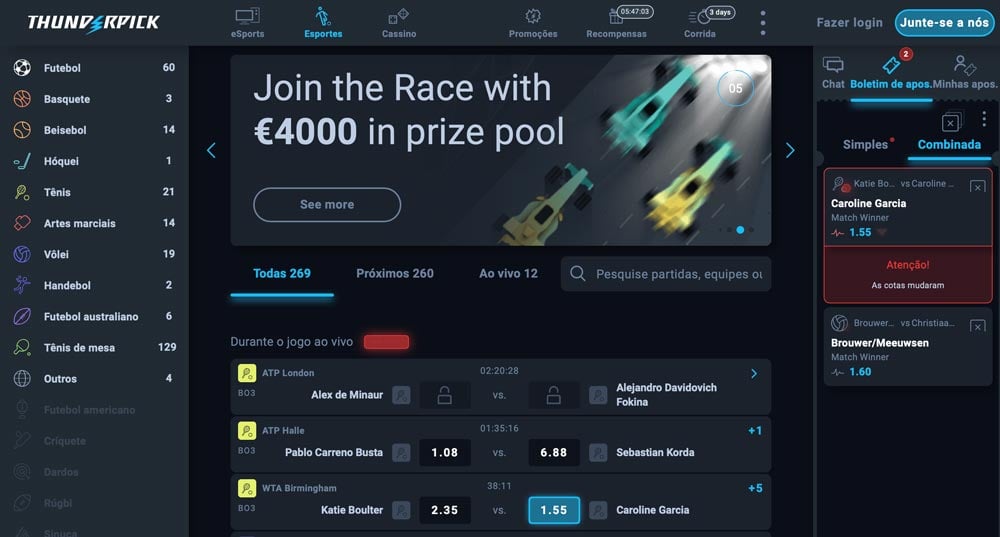Expand the ATP London match details
Image resolution: width=1000 pixels, height=537 pixels.
(754, 374)
